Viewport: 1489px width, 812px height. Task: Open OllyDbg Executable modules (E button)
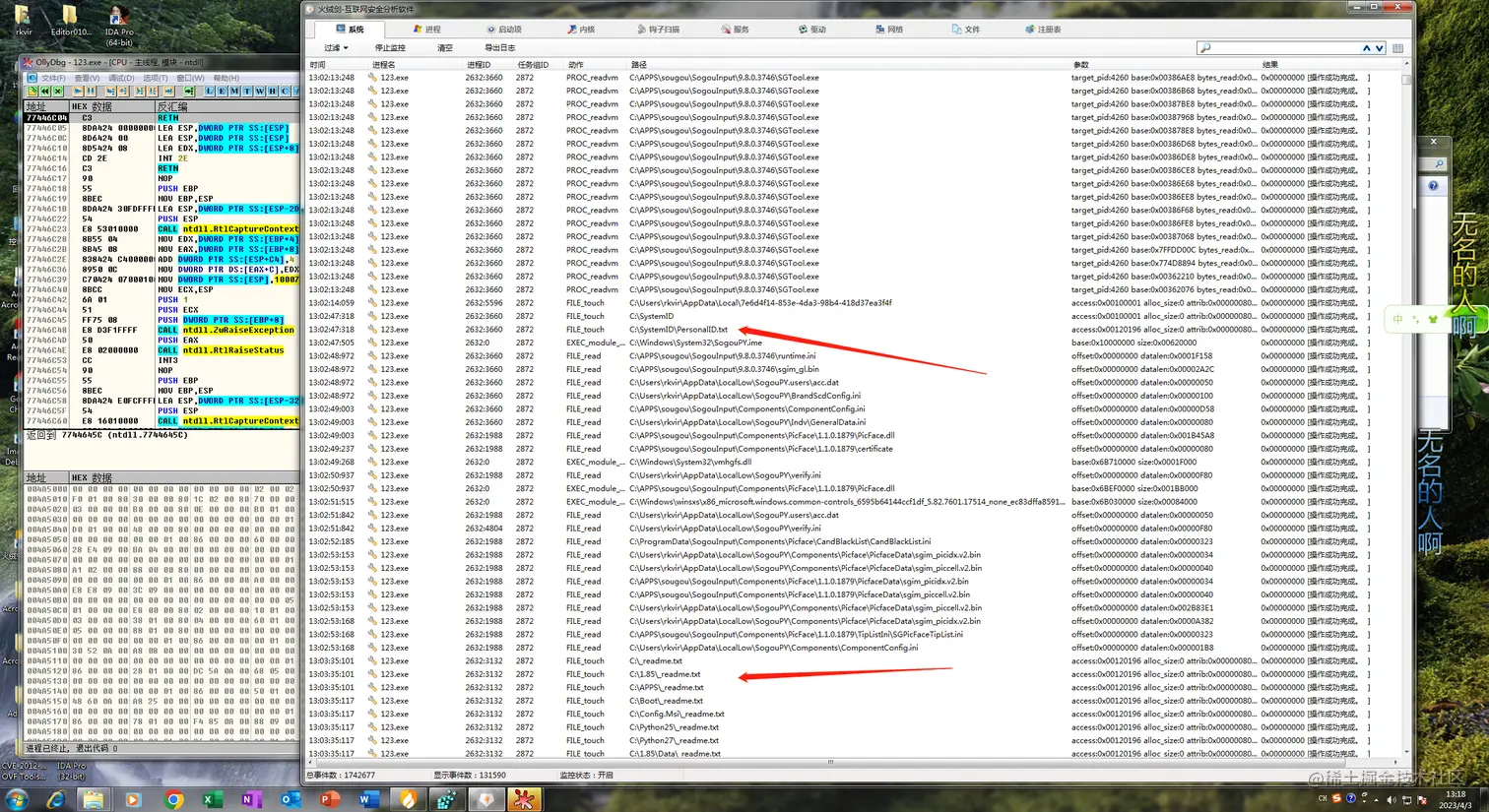point(222,91)
